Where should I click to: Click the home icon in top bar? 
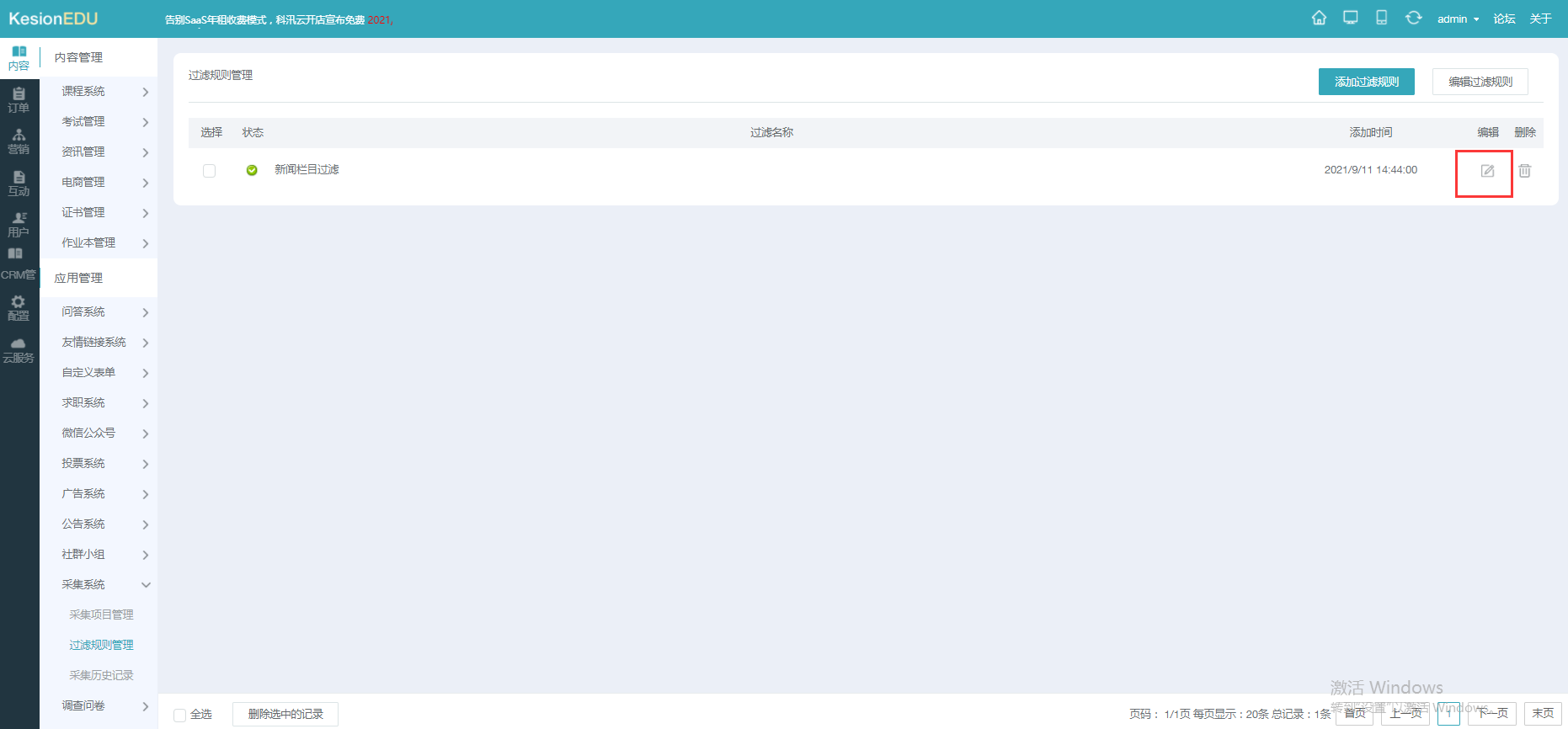[1319, 18]
